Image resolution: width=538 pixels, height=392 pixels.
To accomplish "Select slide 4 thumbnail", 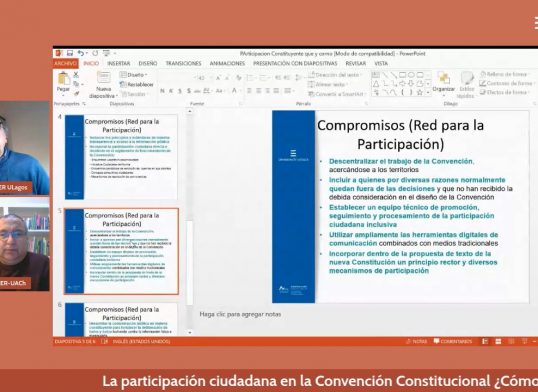I will click(121, 157).
